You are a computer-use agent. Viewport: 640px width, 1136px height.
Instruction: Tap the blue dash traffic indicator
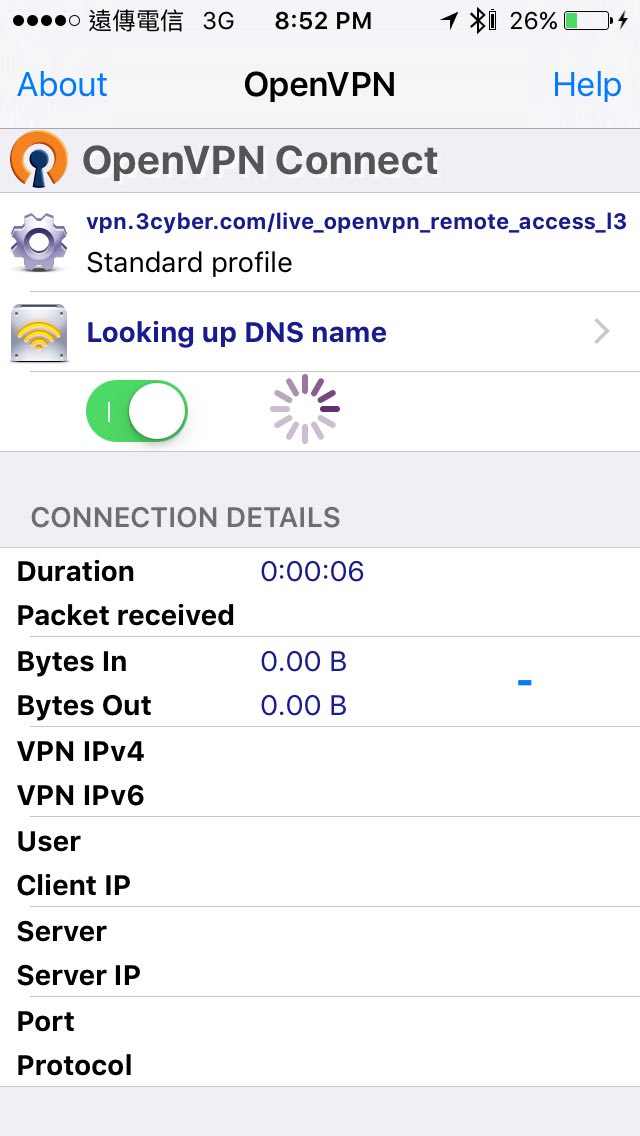(x=524, y=683)
